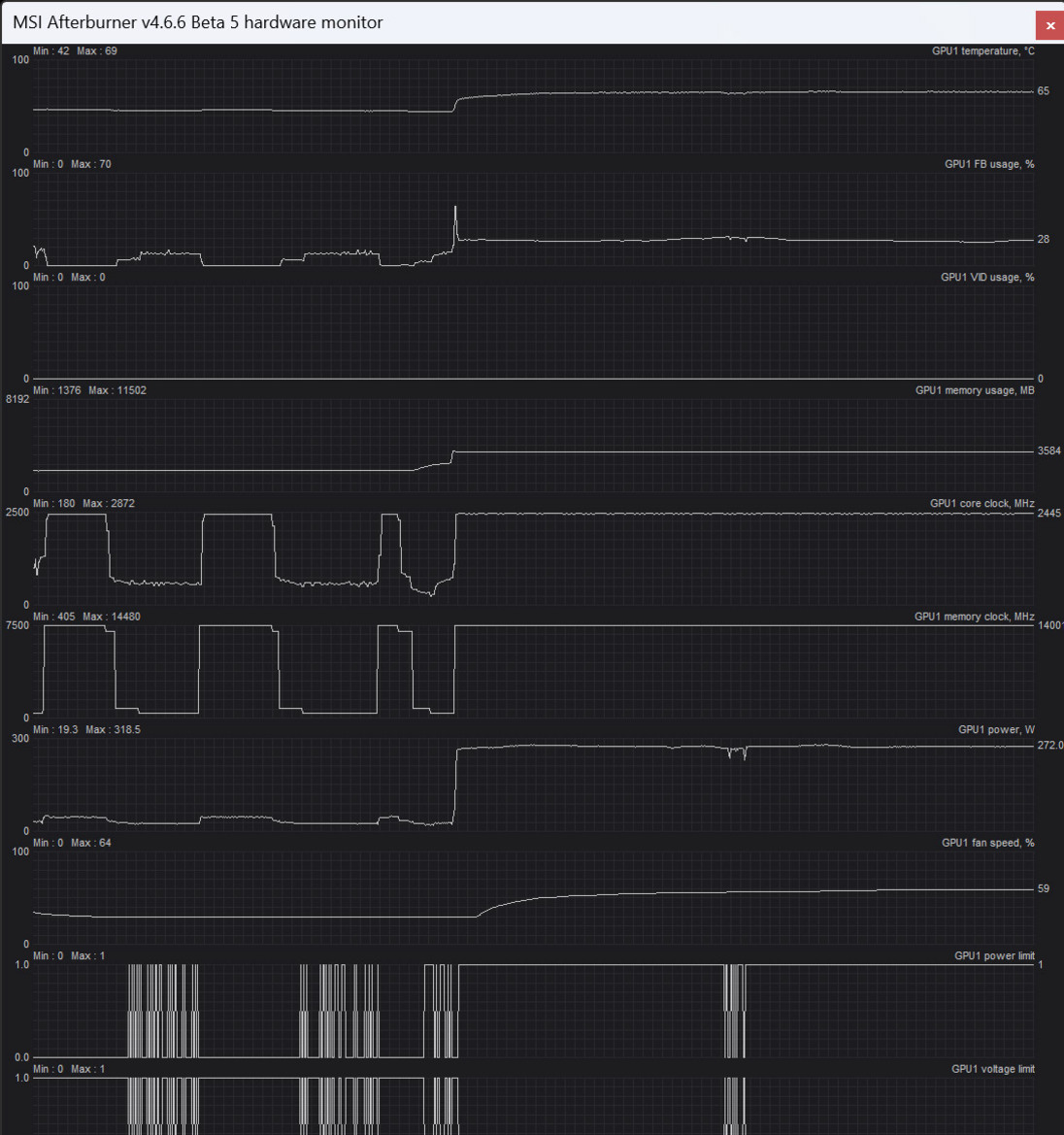Click inside the GPU1 temperature graph plot

[533, 106]
